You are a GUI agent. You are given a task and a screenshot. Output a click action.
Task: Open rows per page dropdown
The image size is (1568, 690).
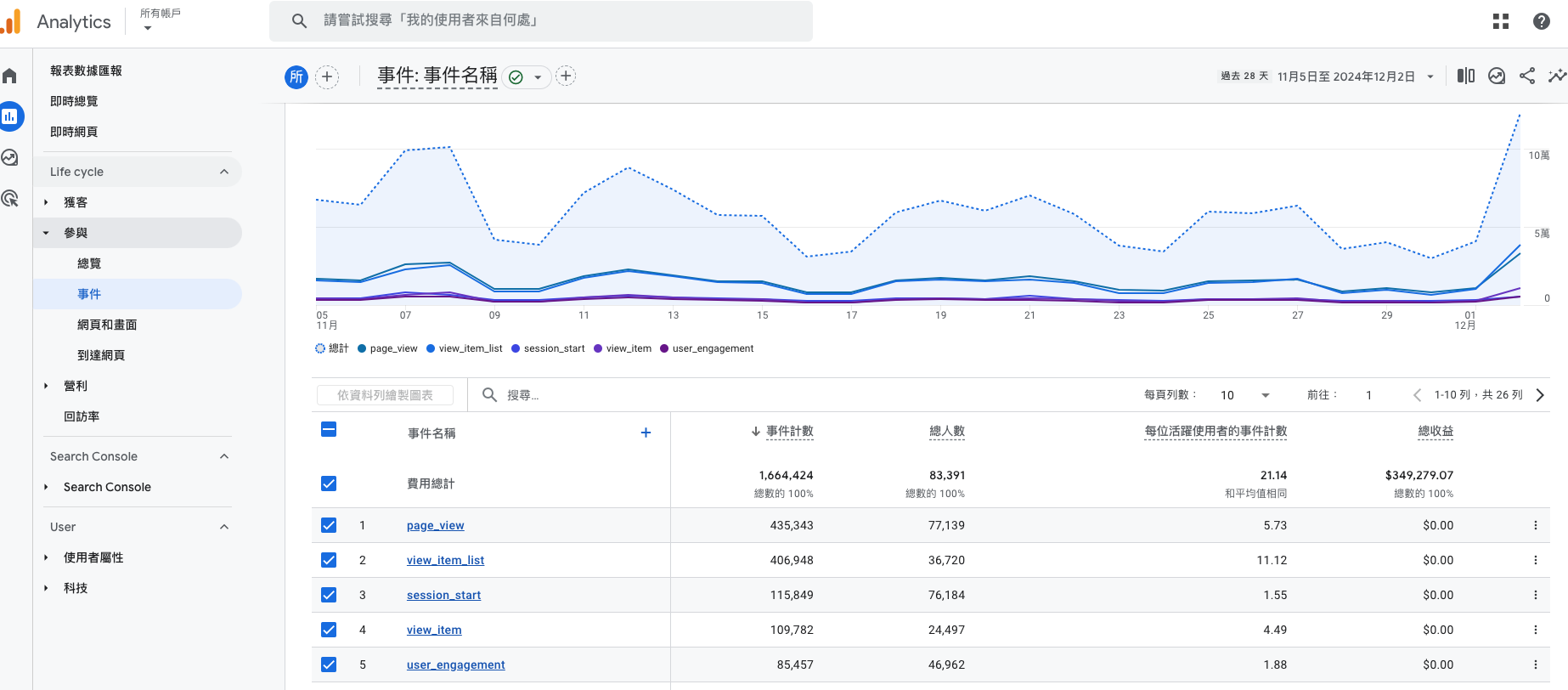[1244, 395]
